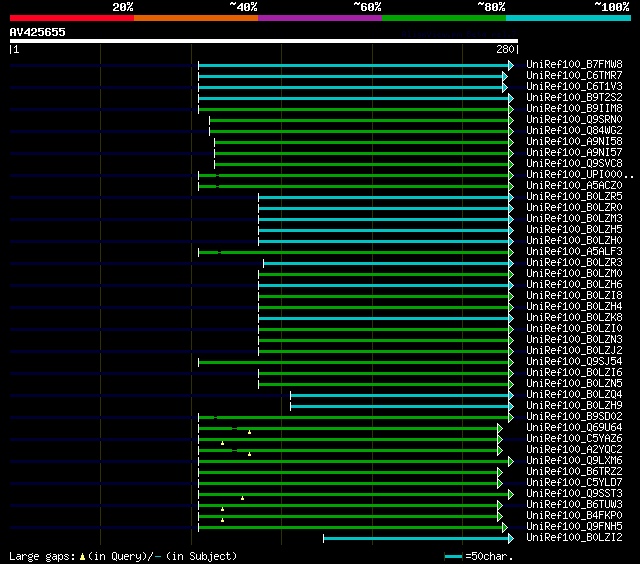Click the UniRef100_B6TUW3 label
The height and width of the screenshot is (564, 640).
coord(574,505)
